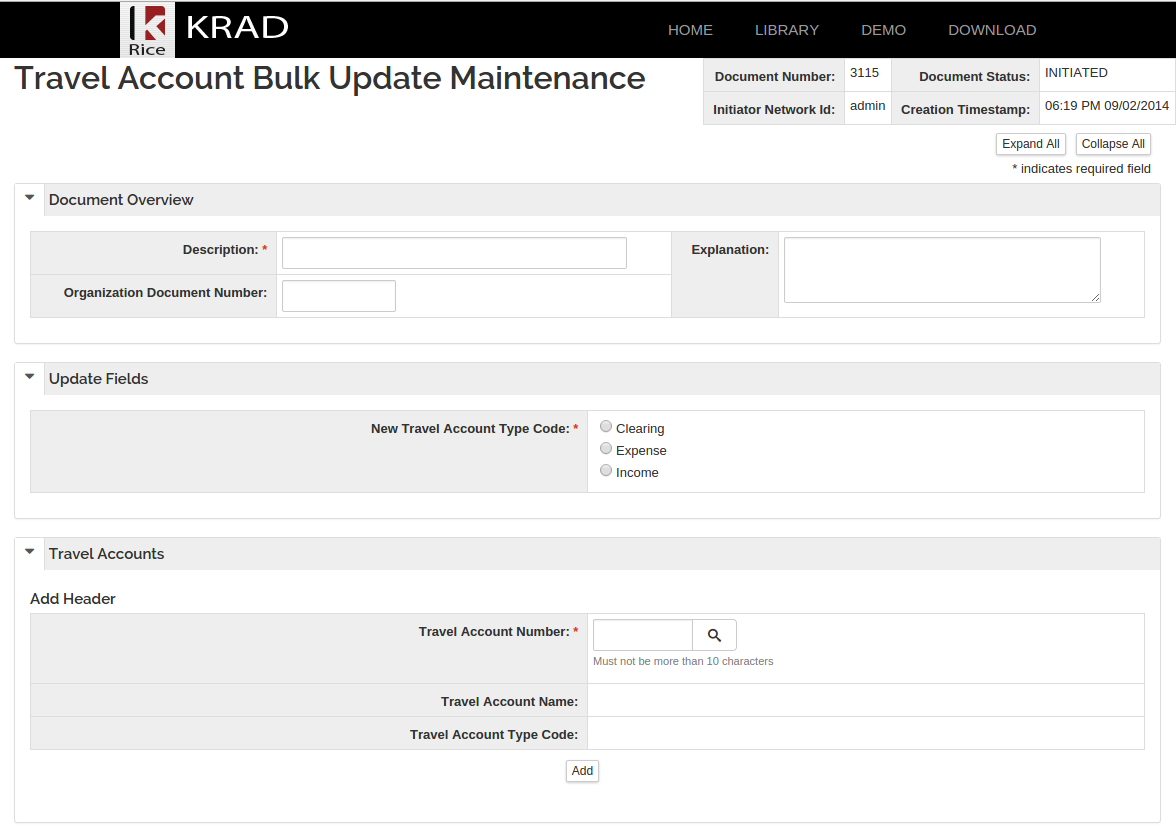Viewport: 1176px width, 837px height.
Task: Select the Expense account type radio
Action: tap(606, 448)
